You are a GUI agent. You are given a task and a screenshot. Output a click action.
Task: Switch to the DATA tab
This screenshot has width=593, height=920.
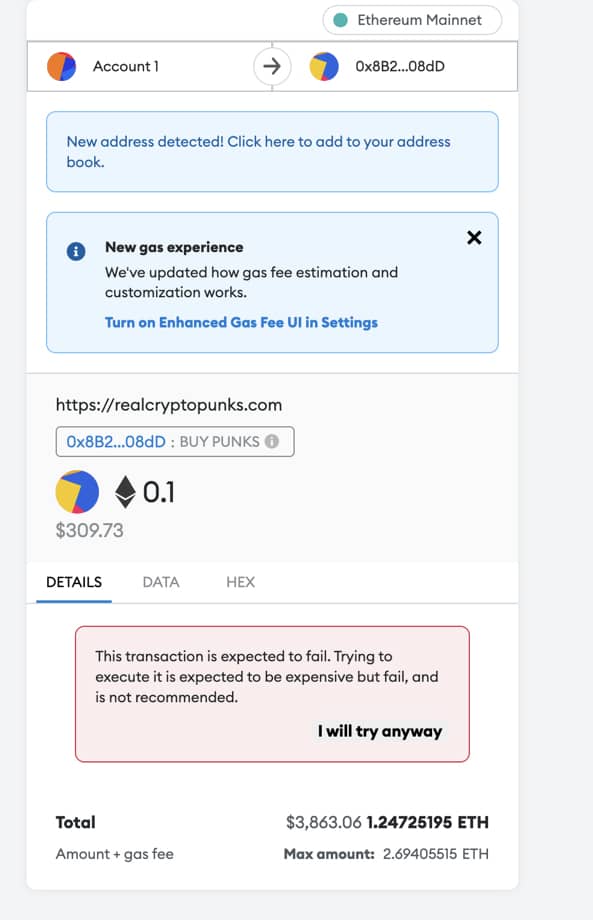coord(161,582)
